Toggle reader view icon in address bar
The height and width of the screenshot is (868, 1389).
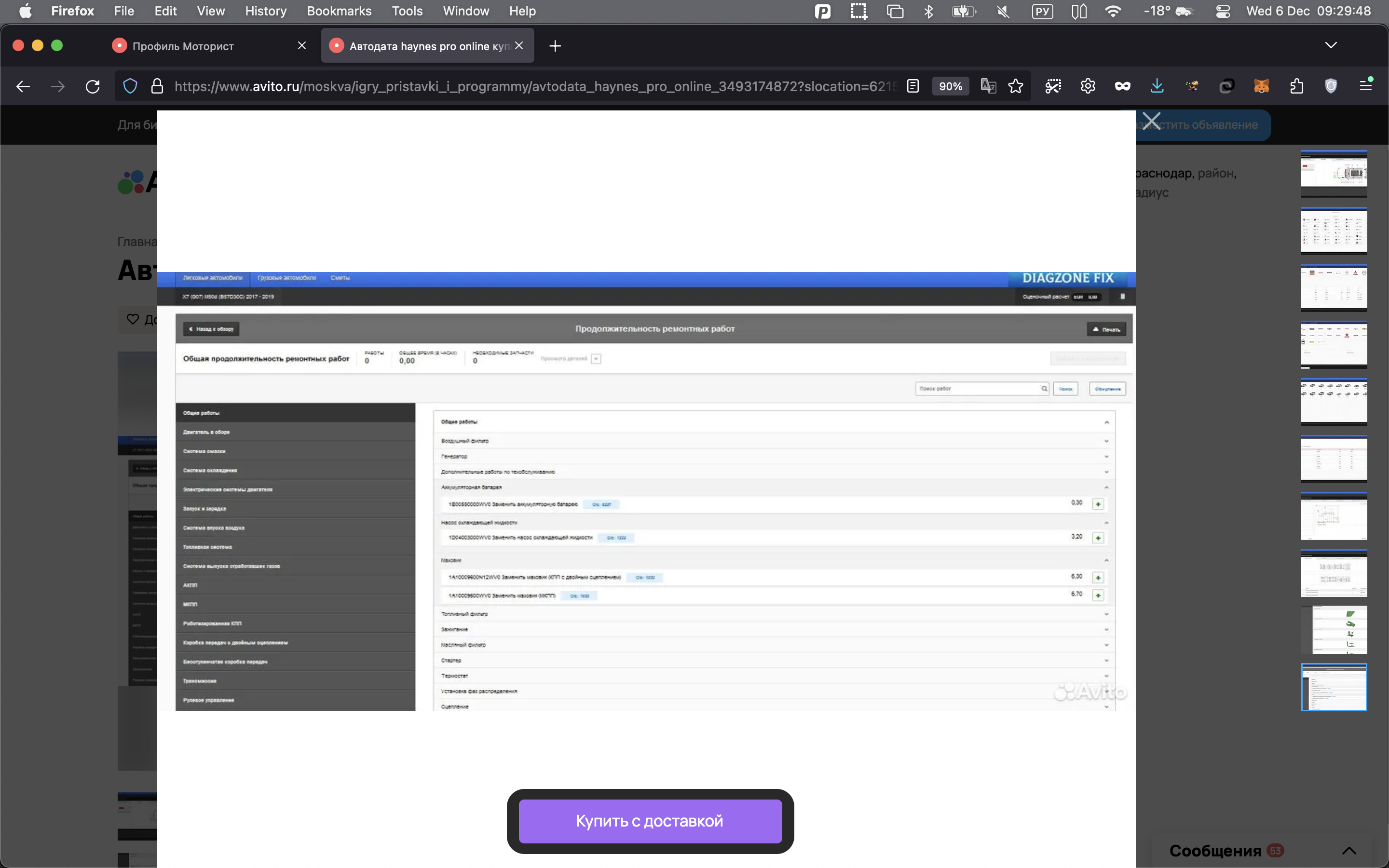(x=912, y=86)
